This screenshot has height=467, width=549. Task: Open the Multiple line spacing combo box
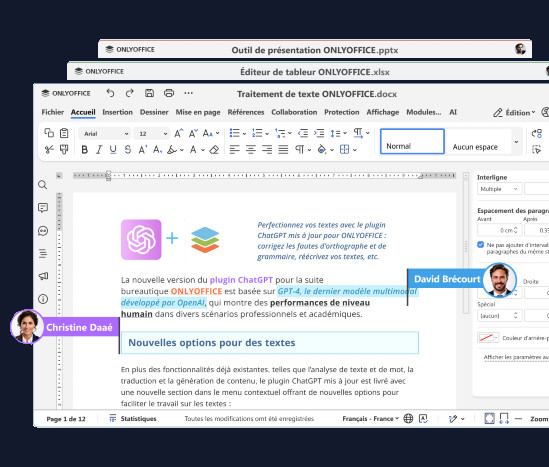499,189
